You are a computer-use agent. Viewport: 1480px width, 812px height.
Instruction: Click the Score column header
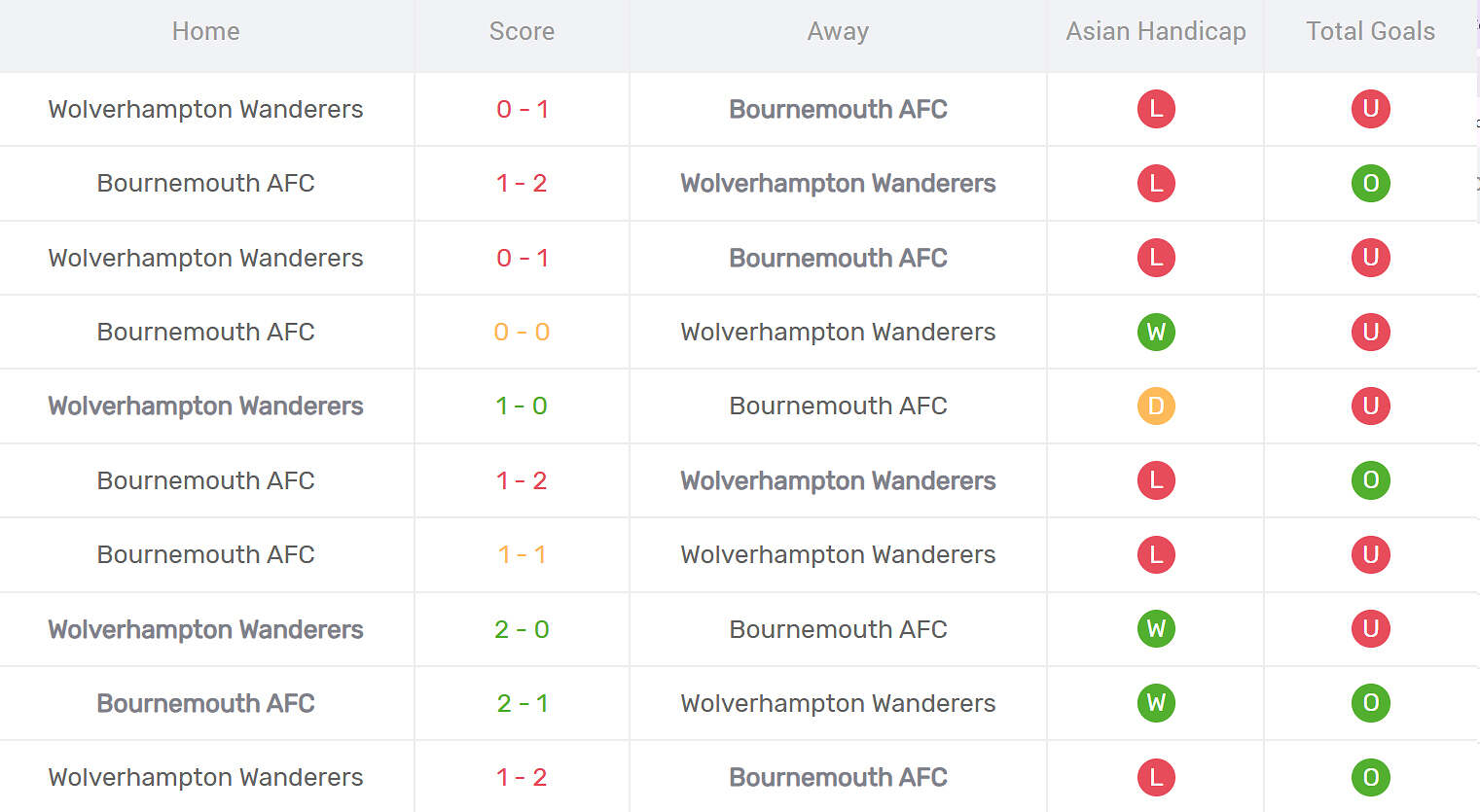pos(522,32)
